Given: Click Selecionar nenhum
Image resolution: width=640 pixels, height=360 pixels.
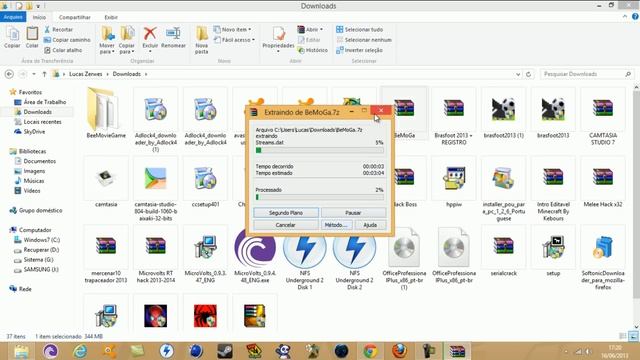Looking at the screenshot, I should coord(364,40).
